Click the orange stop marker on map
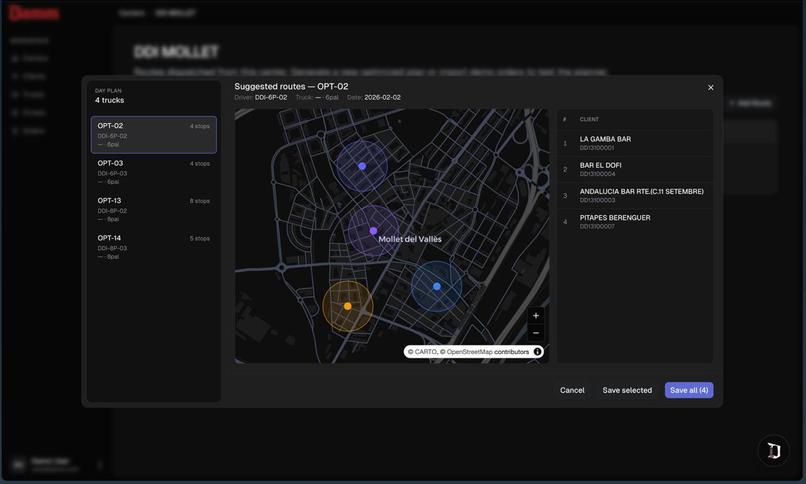This screenshot has width=806, height=484. click(x=347, y=306)
